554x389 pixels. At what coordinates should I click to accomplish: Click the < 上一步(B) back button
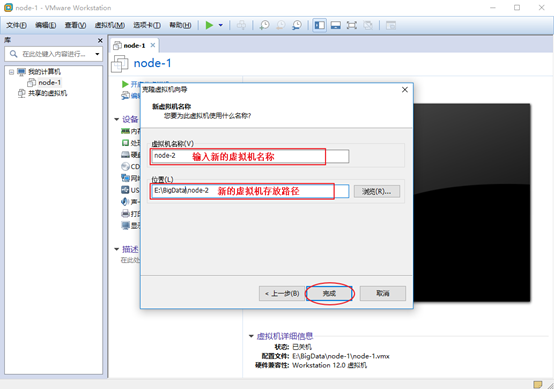pyautogui.click(x=282, y=294)
